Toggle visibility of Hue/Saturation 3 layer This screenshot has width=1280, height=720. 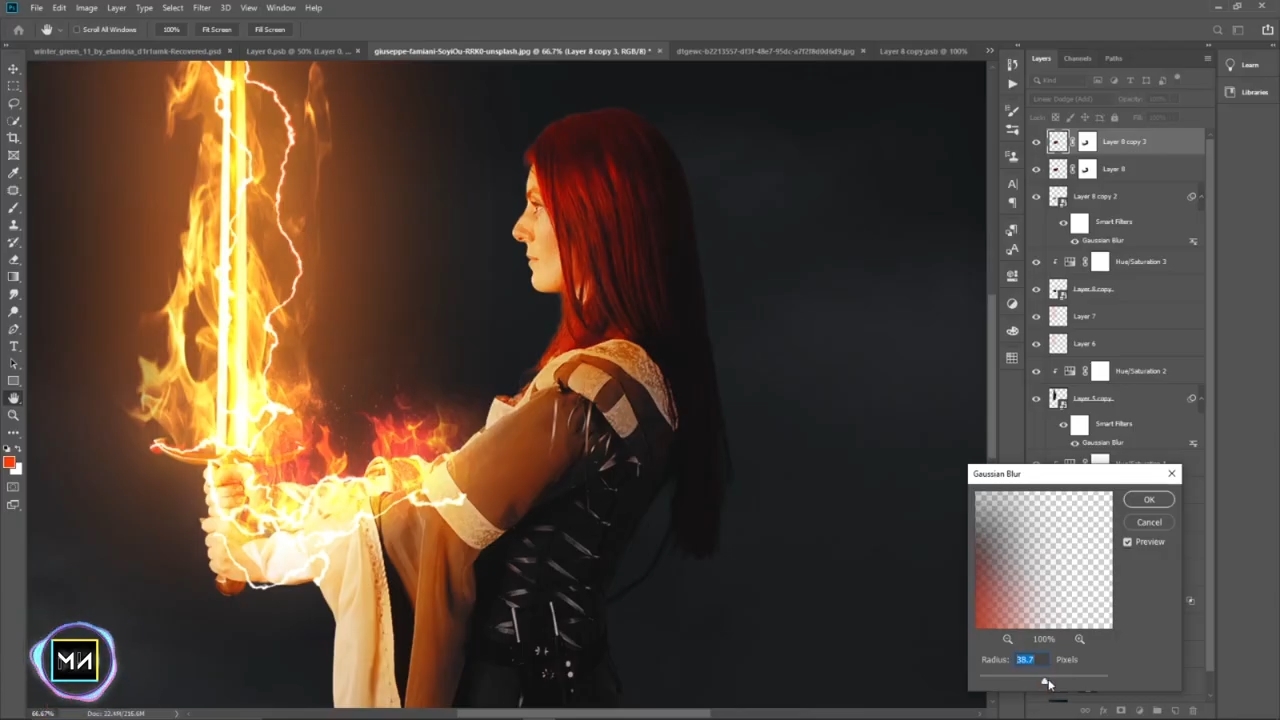click(1036, 262)
